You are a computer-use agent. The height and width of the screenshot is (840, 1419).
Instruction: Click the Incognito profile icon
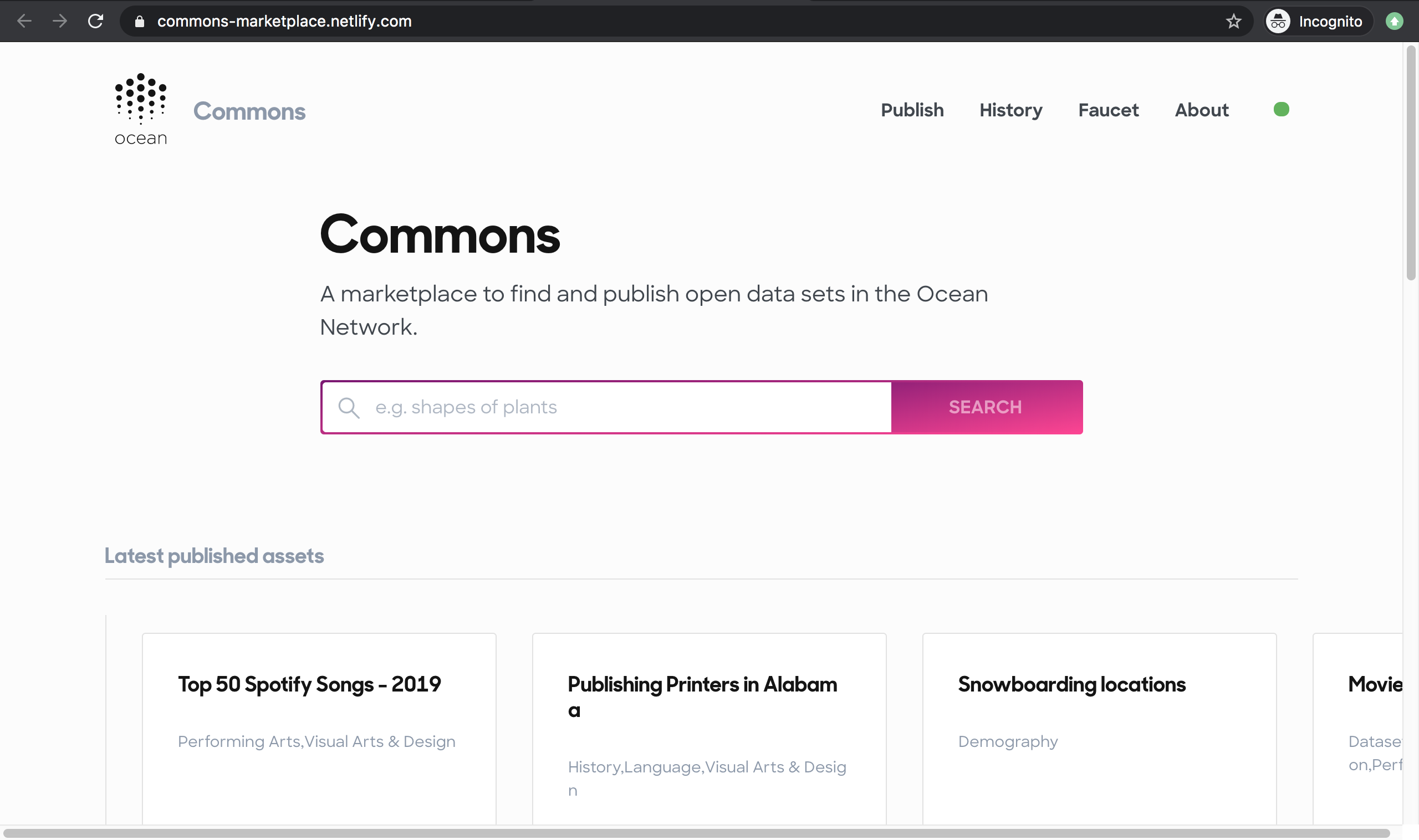[x=1278, y=22]
